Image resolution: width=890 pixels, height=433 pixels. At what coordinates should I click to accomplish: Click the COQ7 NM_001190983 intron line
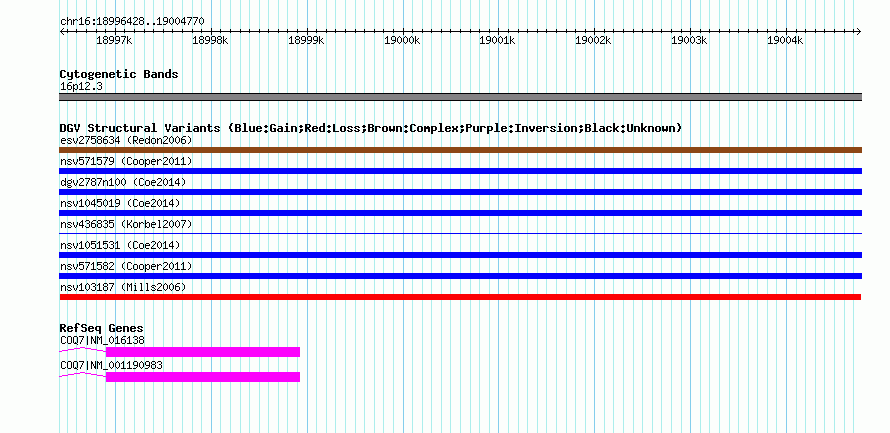(x=83, y=375)
